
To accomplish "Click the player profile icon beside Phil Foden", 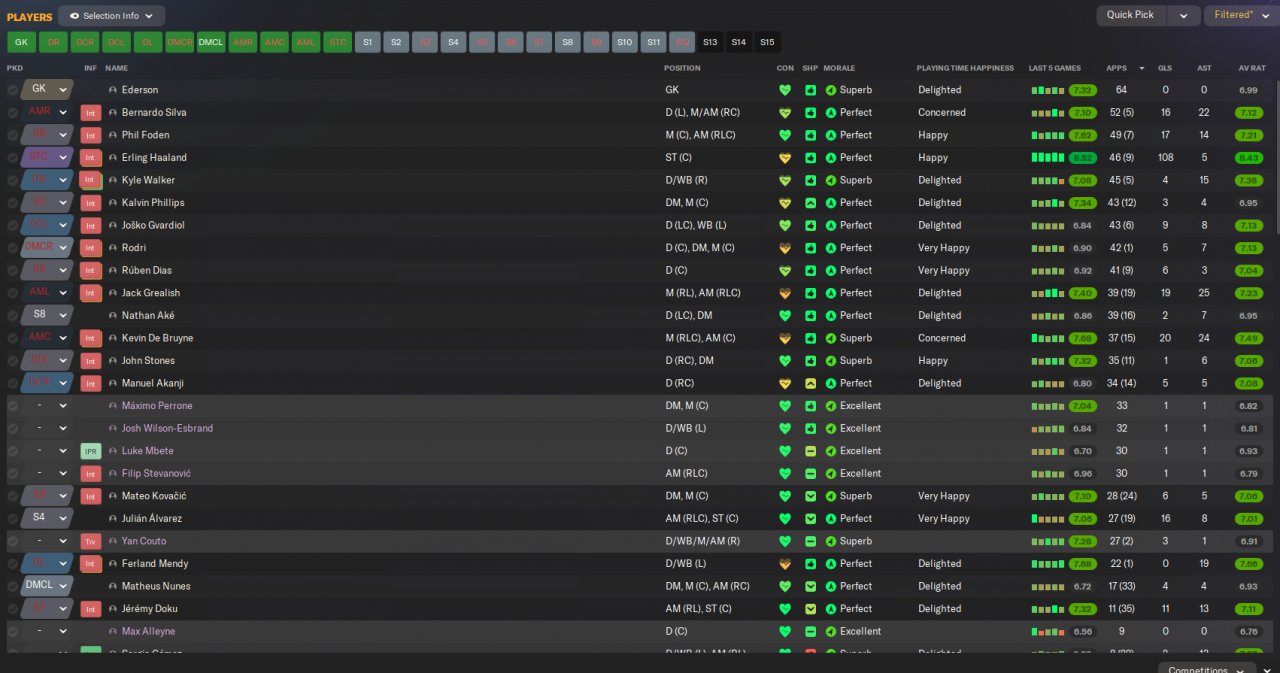I will pos(113,135).
